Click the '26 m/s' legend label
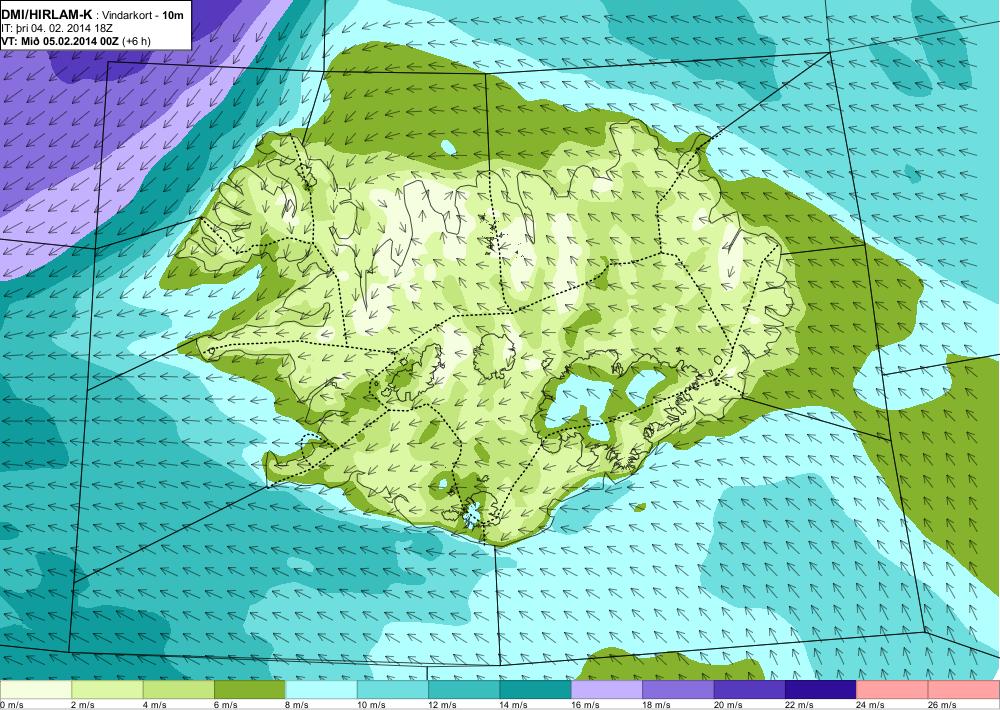 coord(943,705)
